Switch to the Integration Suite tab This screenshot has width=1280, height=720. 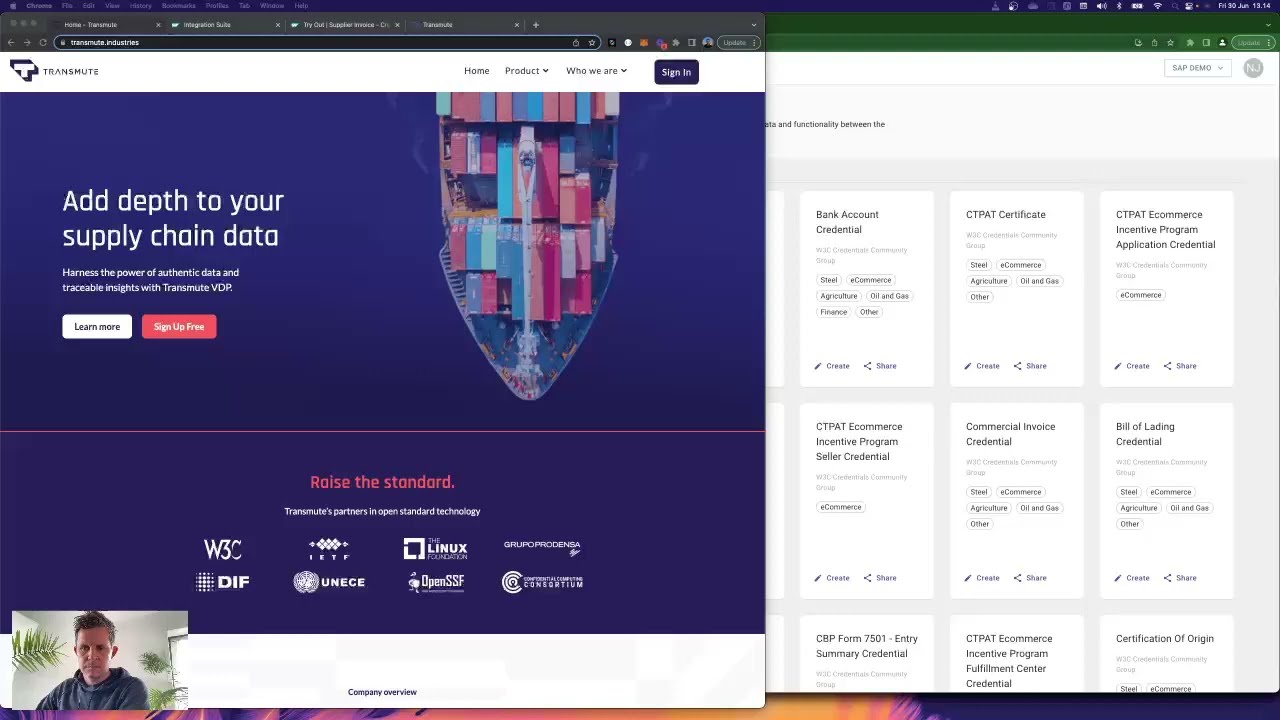[226, 24]
